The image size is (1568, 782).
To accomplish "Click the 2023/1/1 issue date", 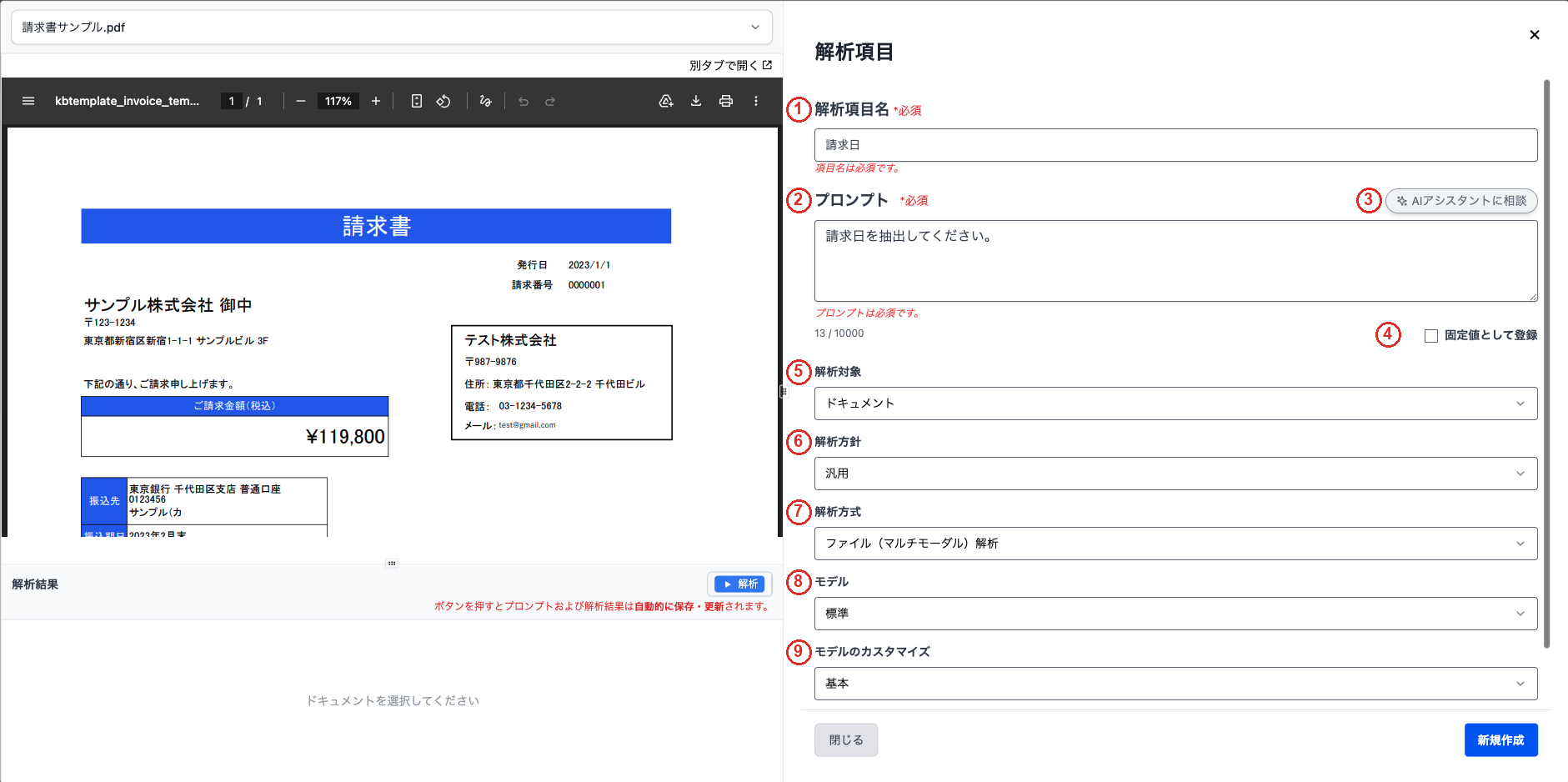I will pos(589,265).
